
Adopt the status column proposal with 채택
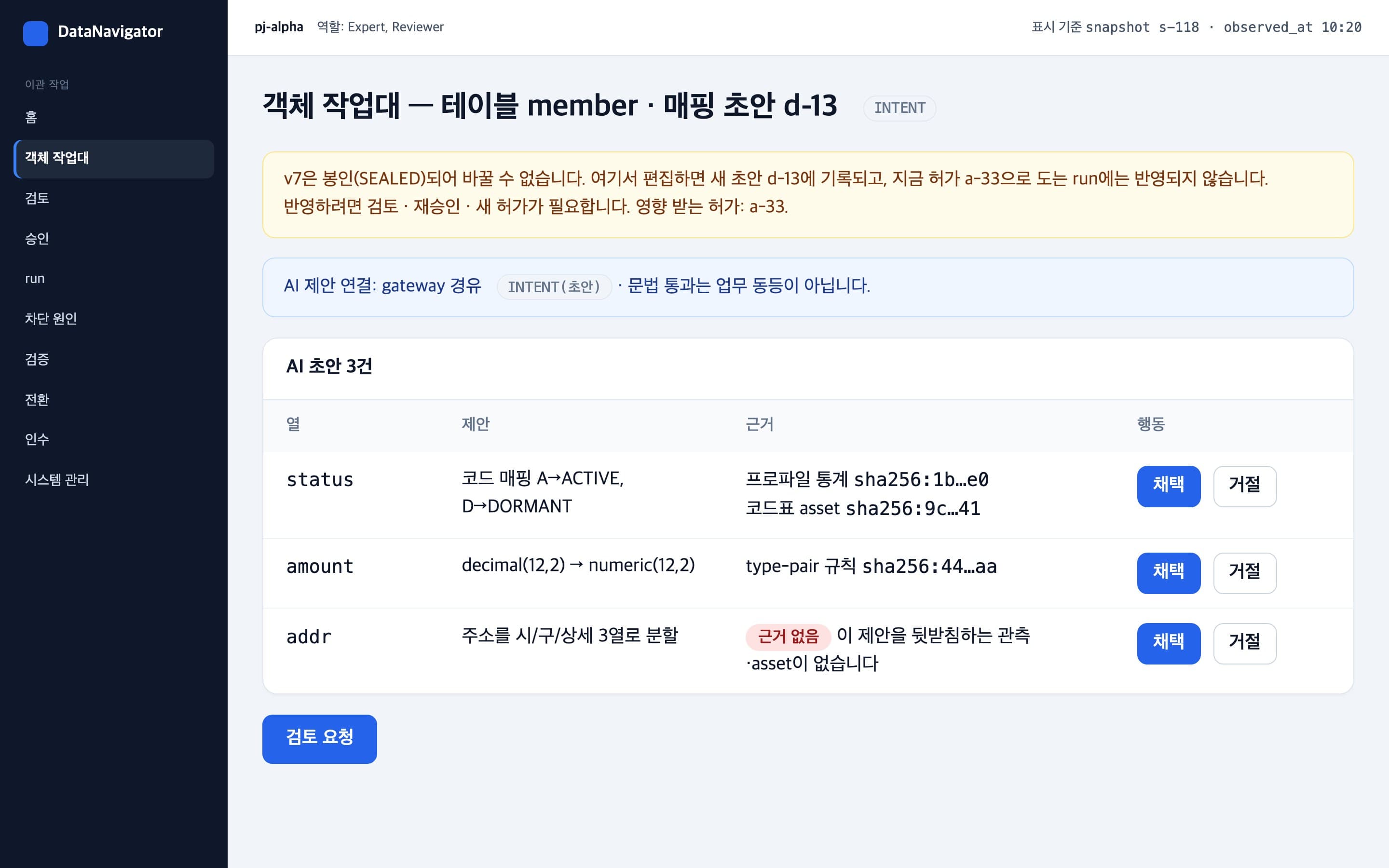click(x=1168, y=486)
